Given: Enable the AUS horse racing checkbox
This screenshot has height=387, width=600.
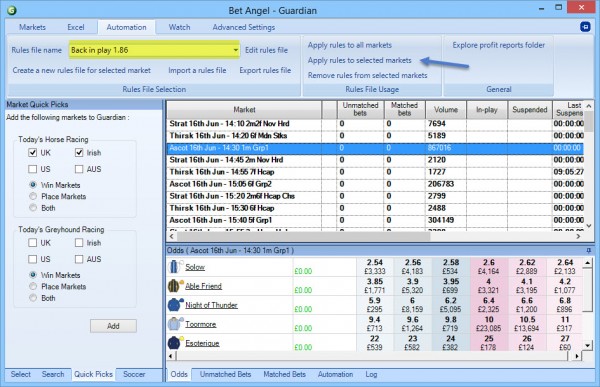Looking at the screenshot, I should 79,169.
